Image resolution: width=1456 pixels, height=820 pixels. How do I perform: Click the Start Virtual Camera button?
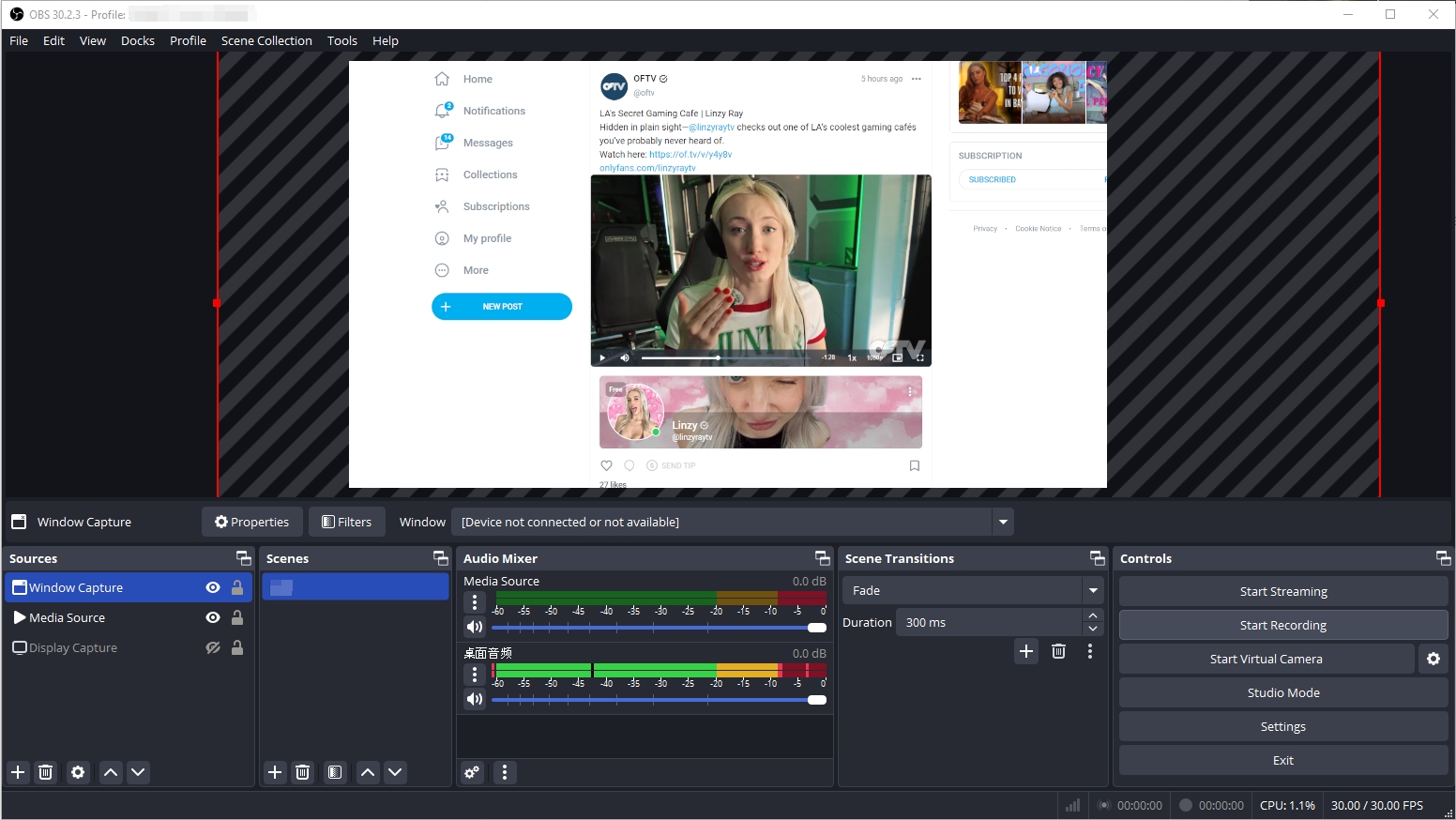(1266, 659)
